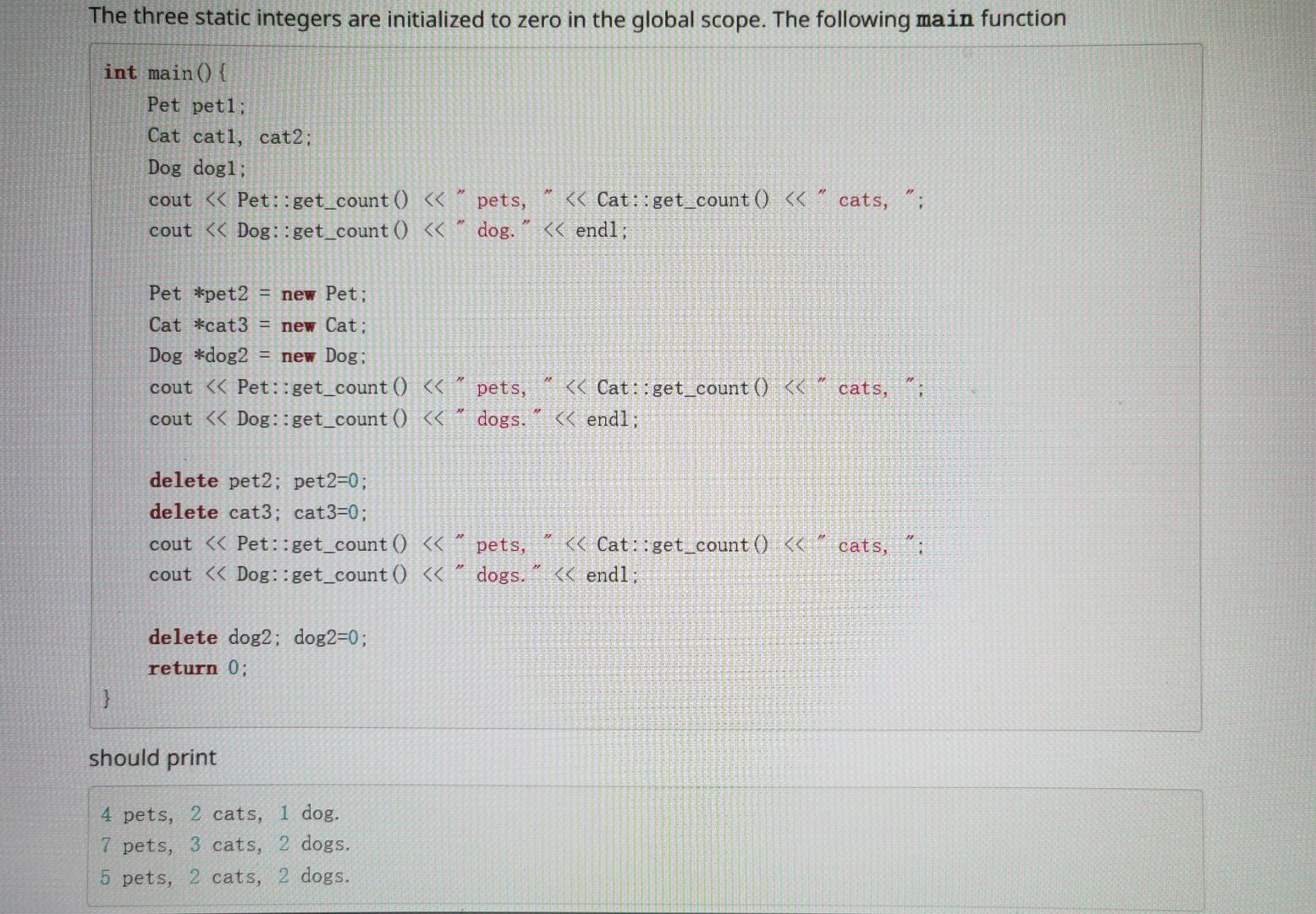
Task: Click the 'Dog dog1;' declaration line
Action: 196,168
